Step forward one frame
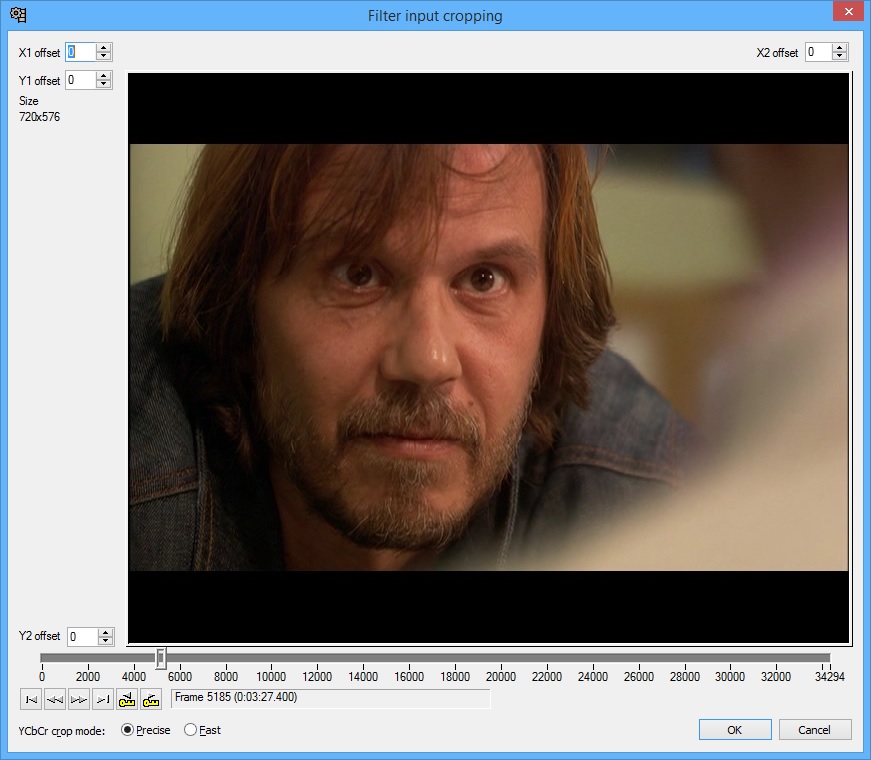 pyautogui.click(x=79, y=698)
